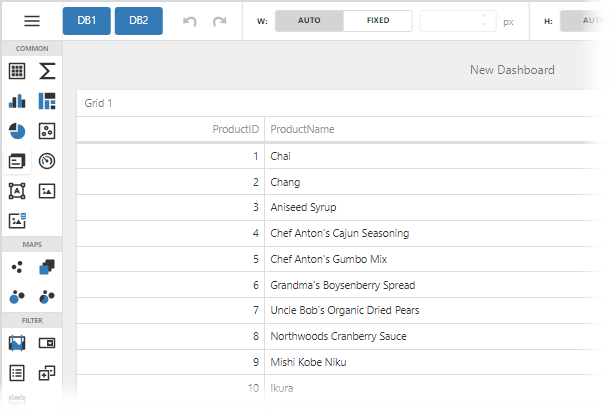Add a Scatter Chart item
The height and width of the screenshot is (411, 611).
tap(47, 131)
